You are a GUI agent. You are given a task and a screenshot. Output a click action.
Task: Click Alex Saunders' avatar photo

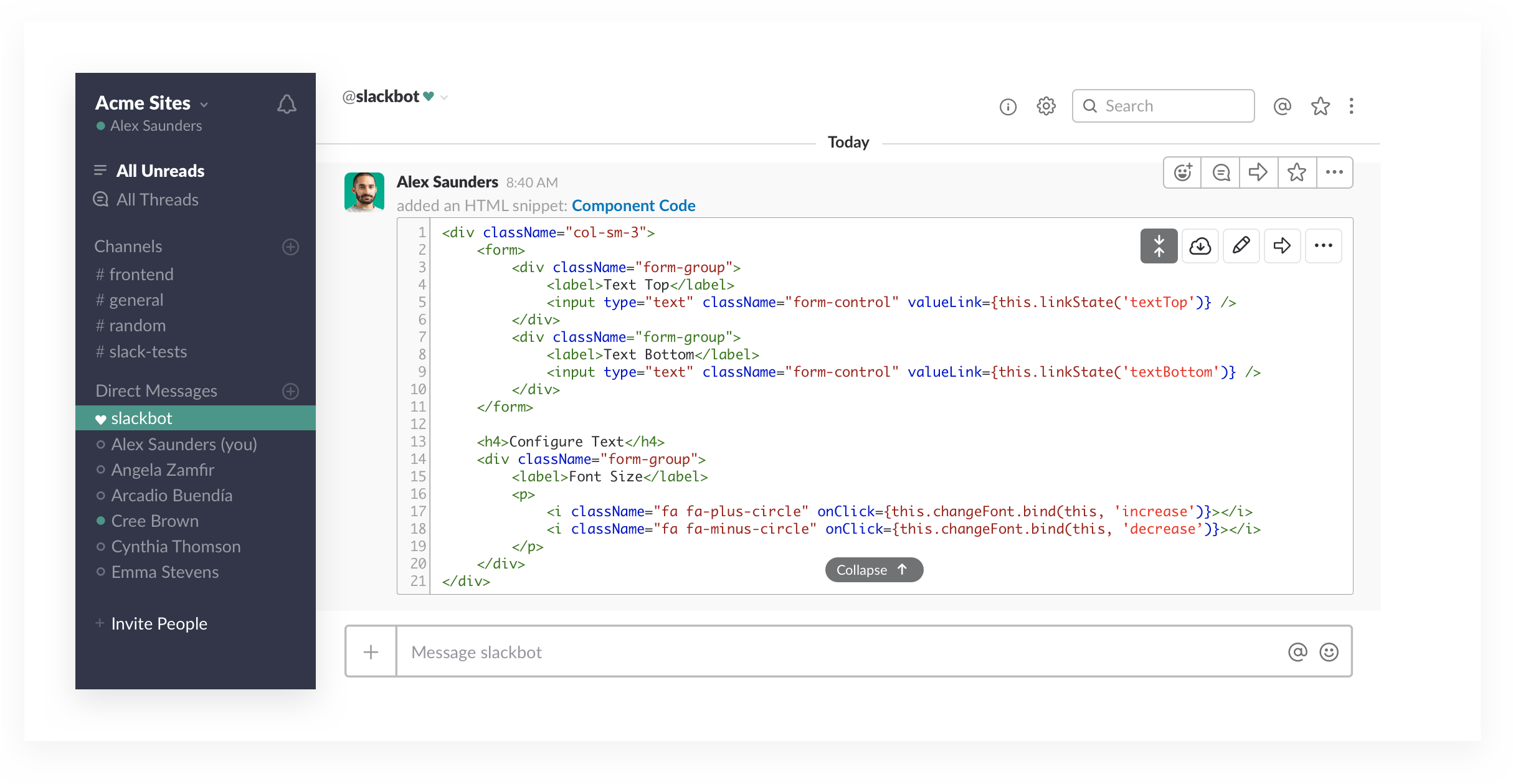click(364, 192)
